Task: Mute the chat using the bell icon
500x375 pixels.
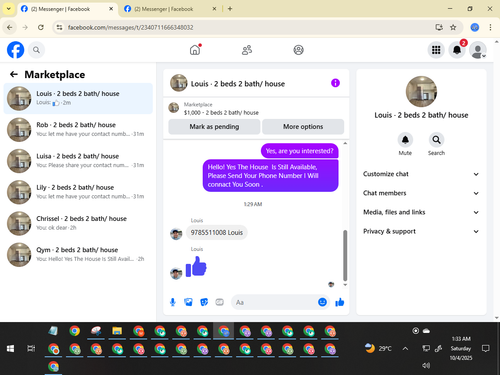Action: click(405, 140)
